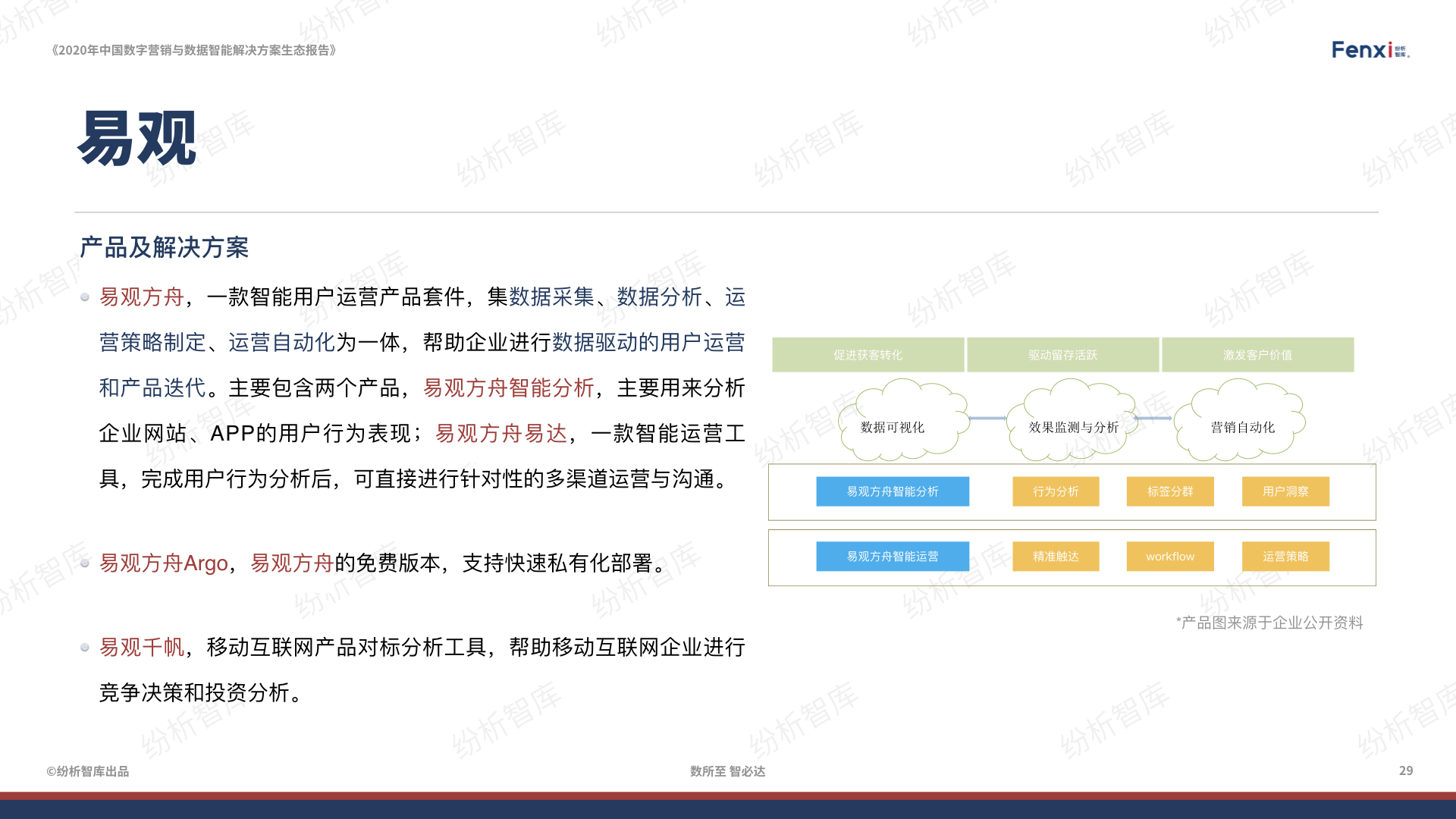Viewport: 1456px width, 819px height.
Task: Click the arrow between 数据可视化 and 效果监测与分析
Action: point(988,418)
